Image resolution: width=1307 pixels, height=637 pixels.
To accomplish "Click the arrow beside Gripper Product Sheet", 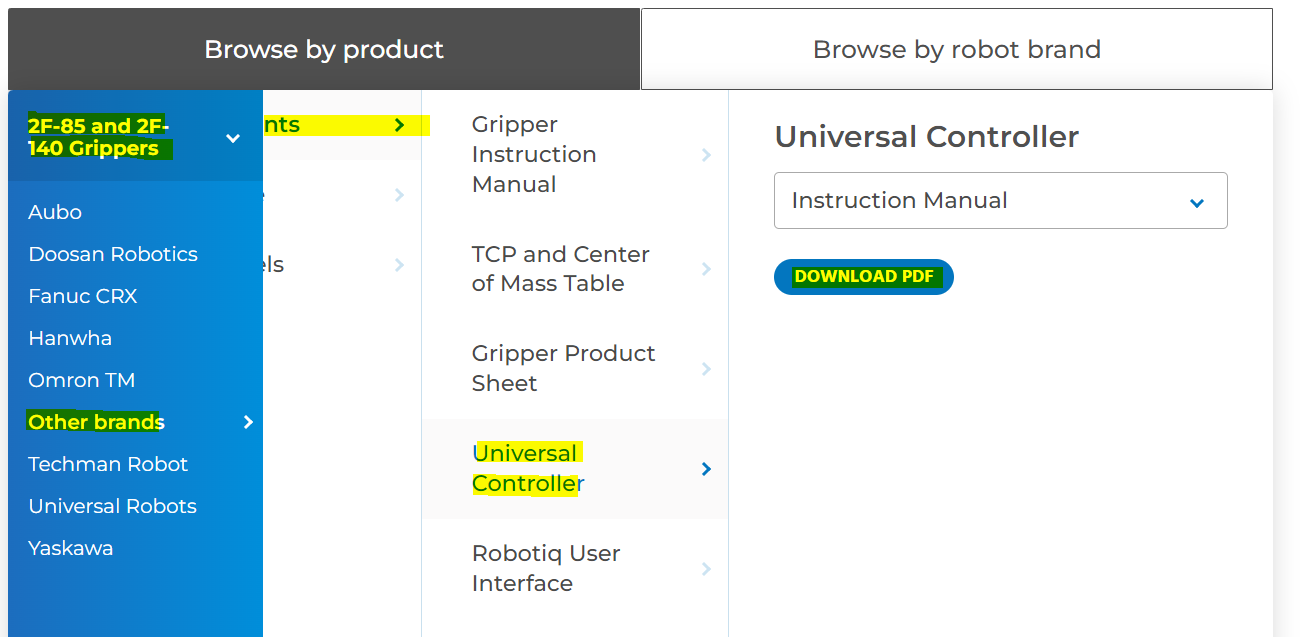I will 707,368.
